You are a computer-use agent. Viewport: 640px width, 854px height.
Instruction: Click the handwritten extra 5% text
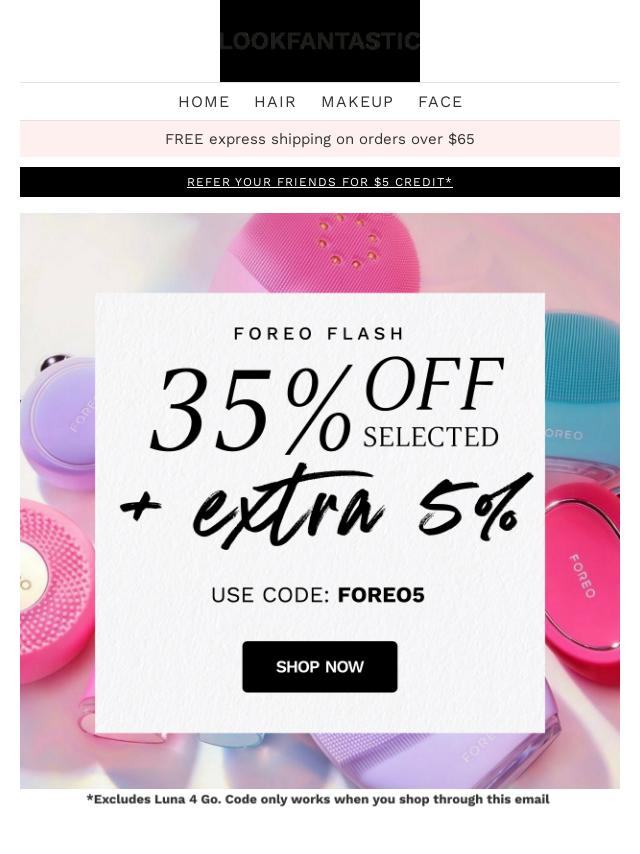(x=327, y=508)
